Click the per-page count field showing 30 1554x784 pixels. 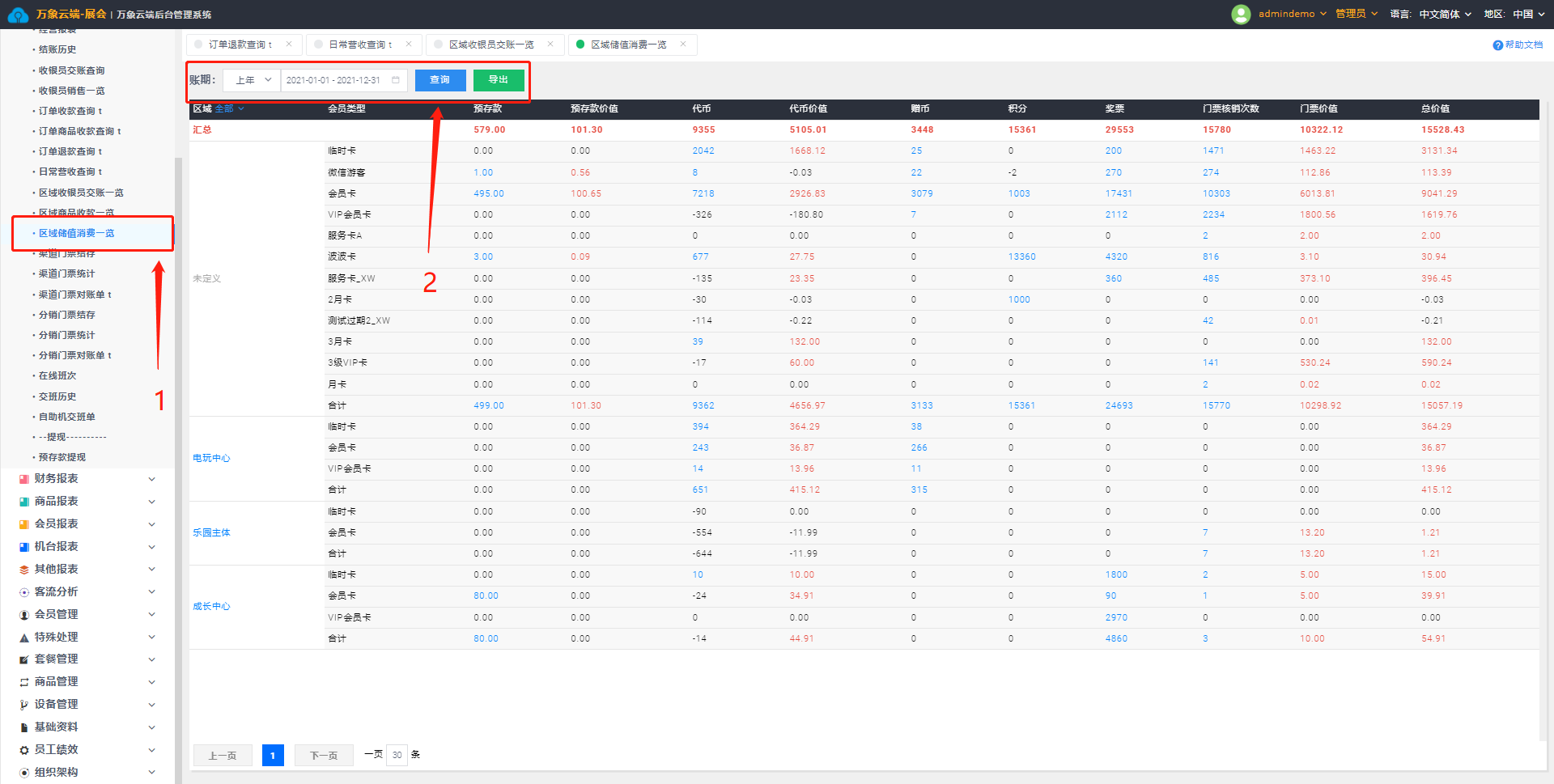tap(397, 755)
